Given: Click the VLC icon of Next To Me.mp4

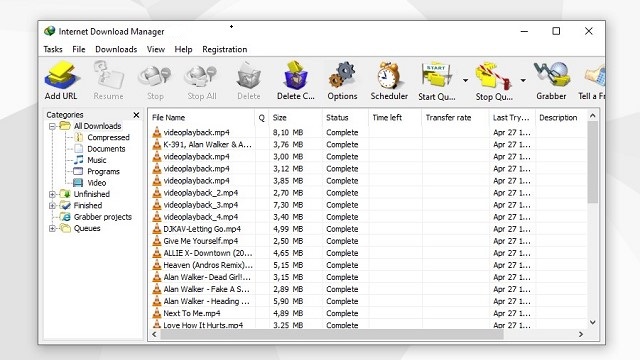Looking at the screenshot, I should 157,313.
